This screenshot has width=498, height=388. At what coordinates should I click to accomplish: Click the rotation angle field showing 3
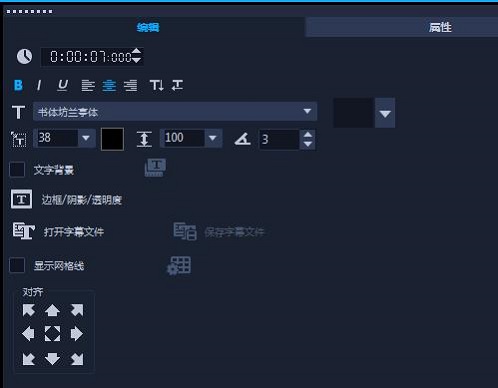(x=279, y=140)
